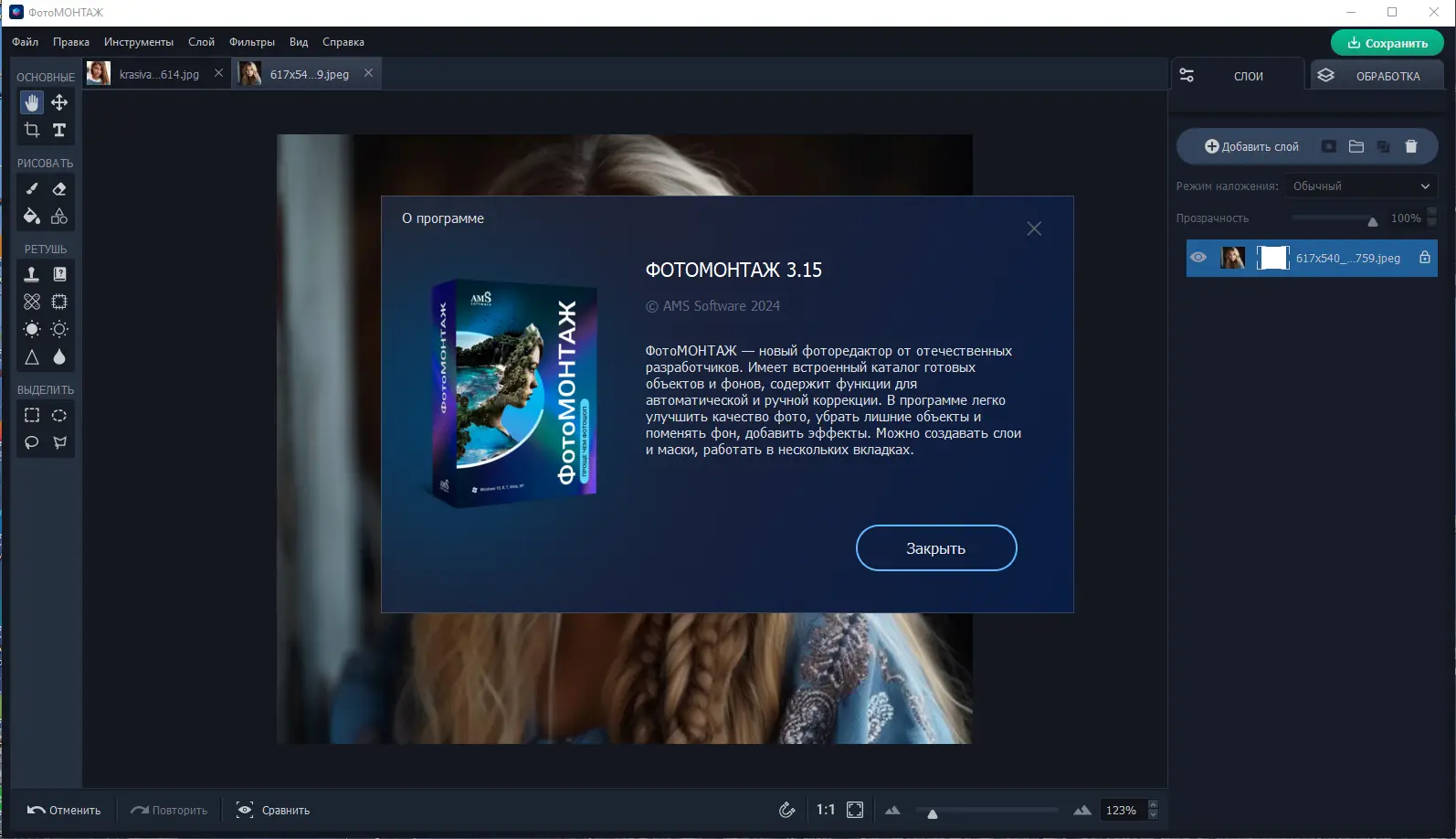Screen dimensions: 1456x839
Task: Click the Отменить undo button
Action: click(x=64, y=810)
